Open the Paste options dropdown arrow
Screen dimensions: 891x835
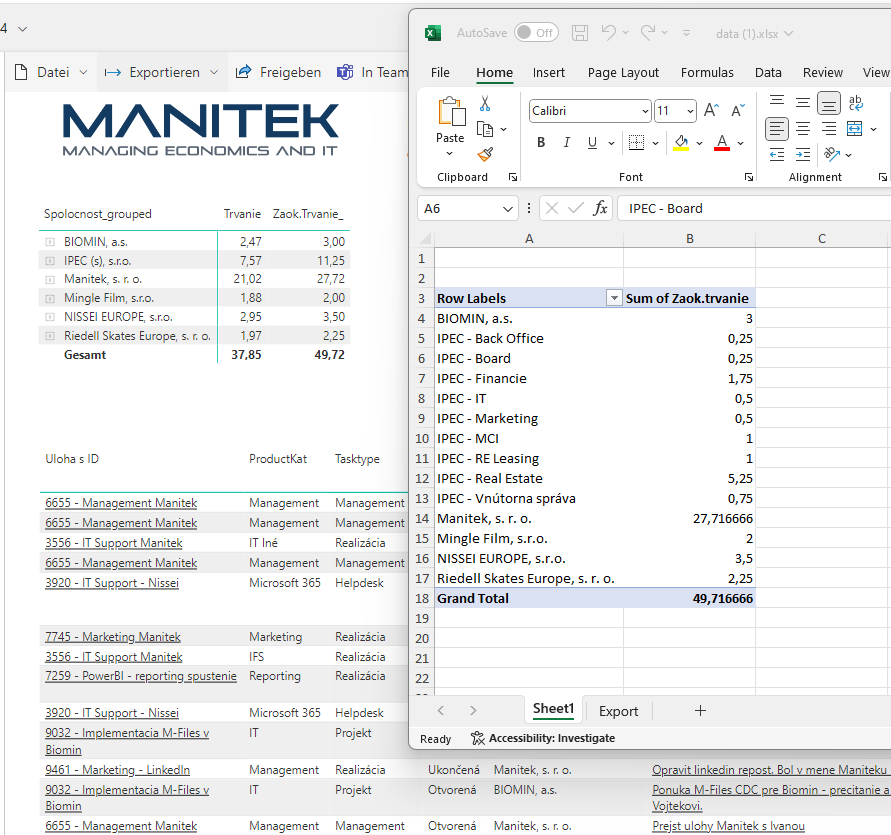[x=449, y=153]
